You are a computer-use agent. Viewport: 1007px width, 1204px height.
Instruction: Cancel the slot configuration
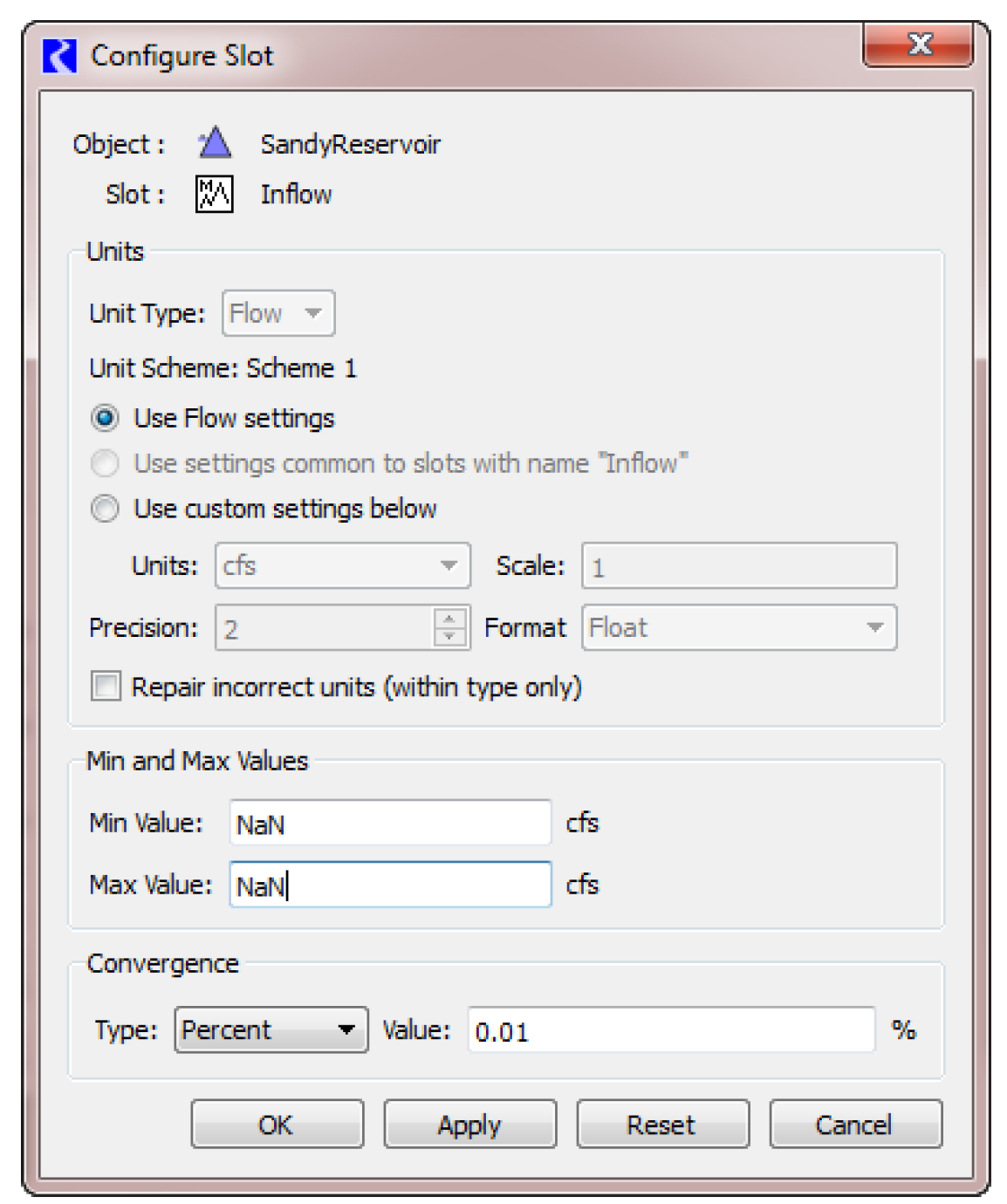854,1125
